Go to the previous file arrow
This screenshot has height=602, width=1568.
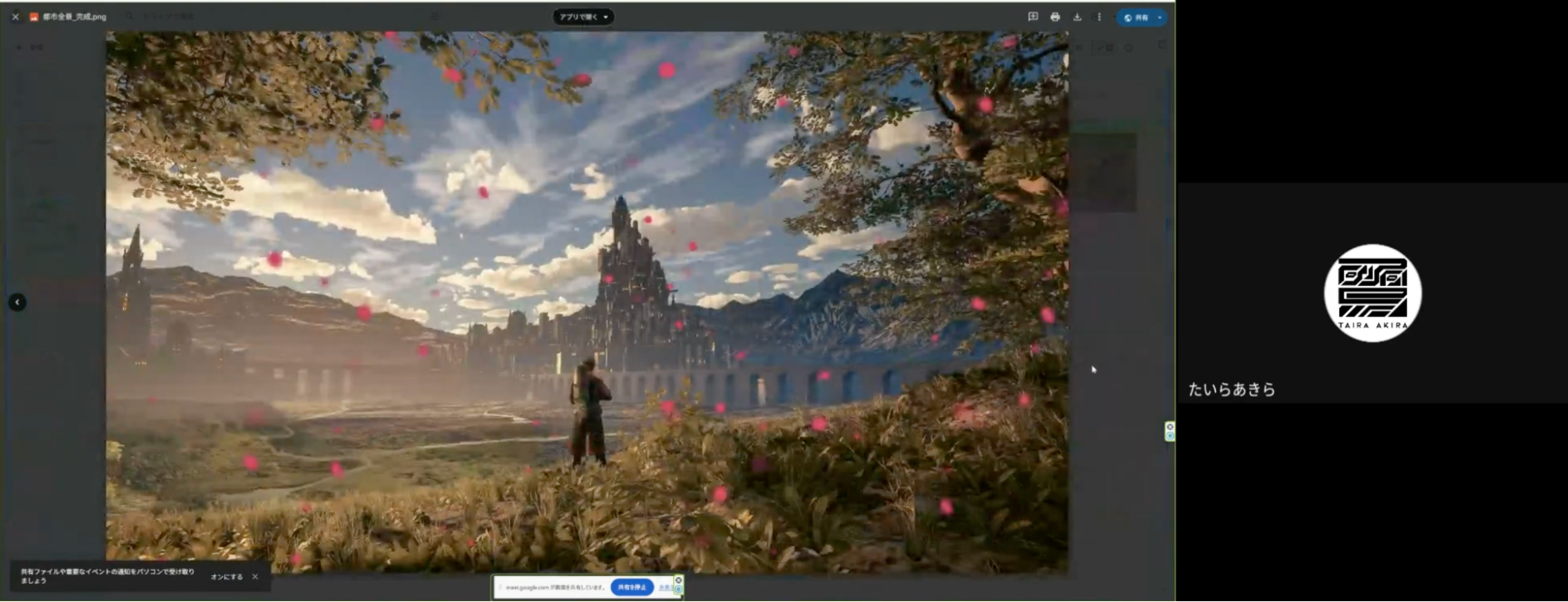[17, 302]
